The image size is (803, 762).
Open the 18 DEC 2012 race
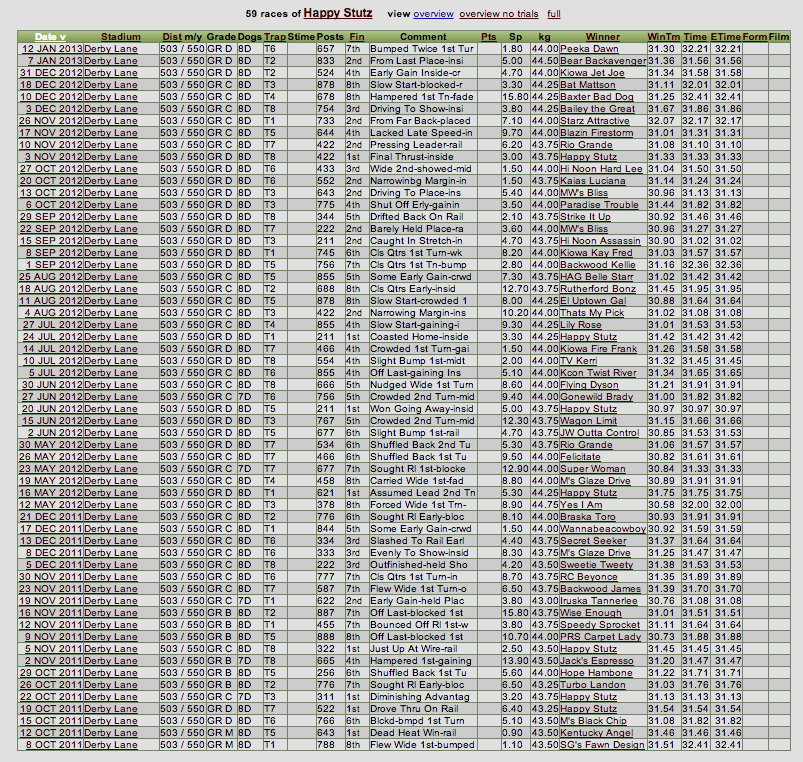pos(51,84)
